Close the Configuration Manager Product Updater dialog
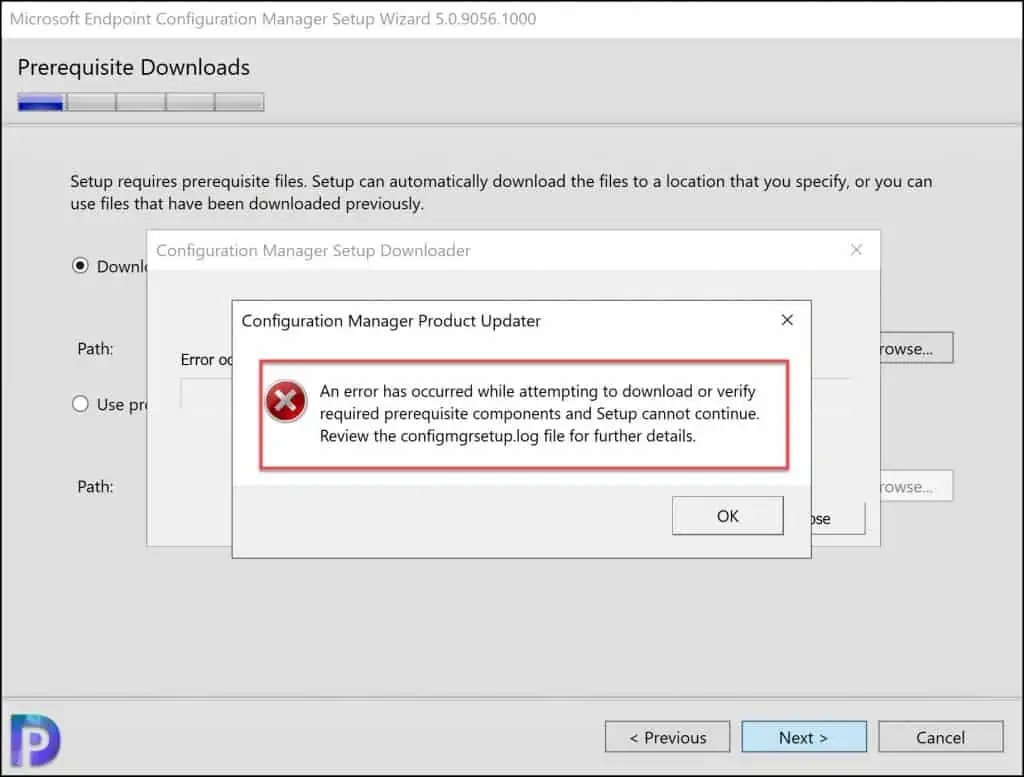 point(787,320)
